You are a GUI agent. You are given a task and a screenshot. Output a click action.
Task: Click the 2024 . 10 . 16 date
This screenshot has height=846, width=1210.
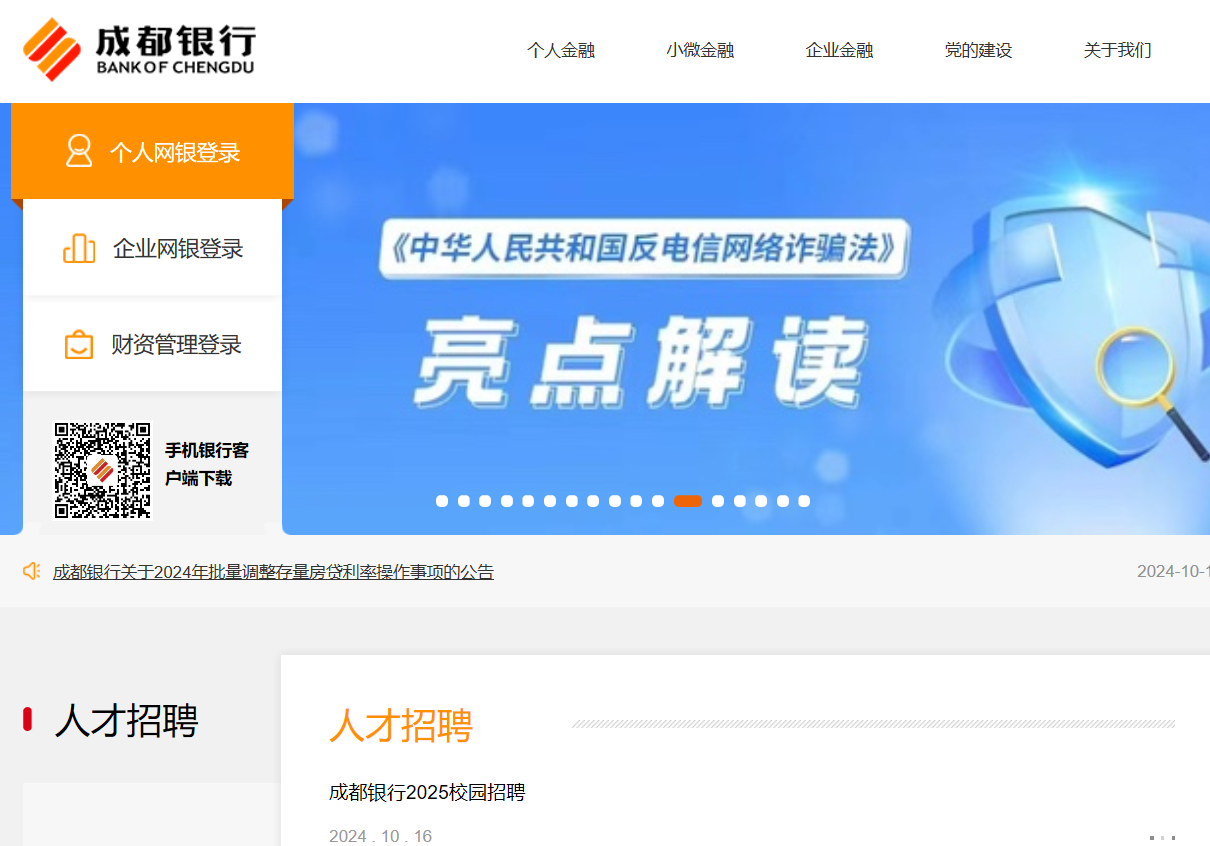(380, 836)
